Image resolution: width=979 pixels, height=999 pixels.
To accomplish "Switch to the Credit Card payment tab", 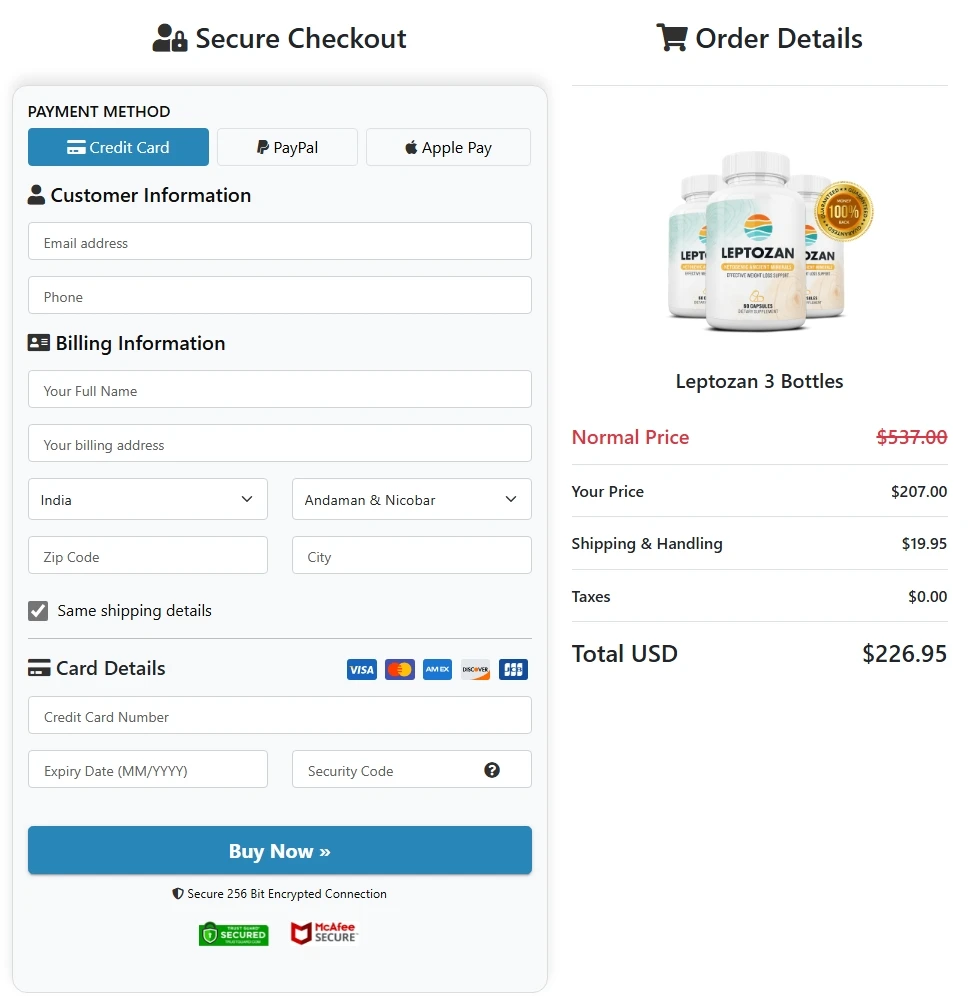I will click(x=118, y=147).
